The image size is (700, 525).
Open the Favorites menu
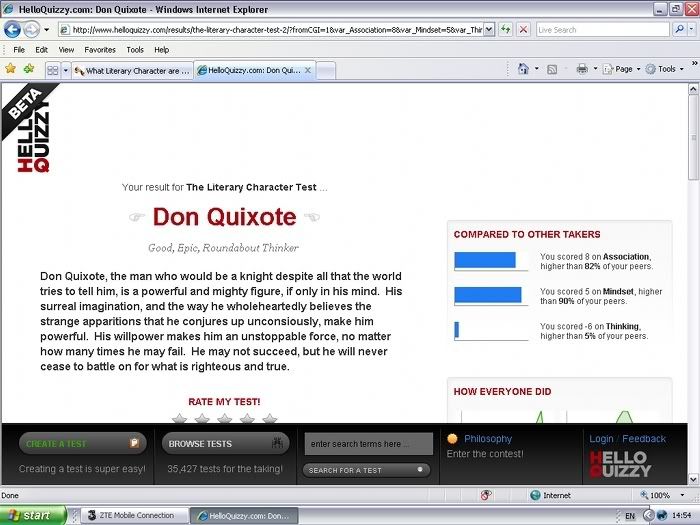click(100, 50)
